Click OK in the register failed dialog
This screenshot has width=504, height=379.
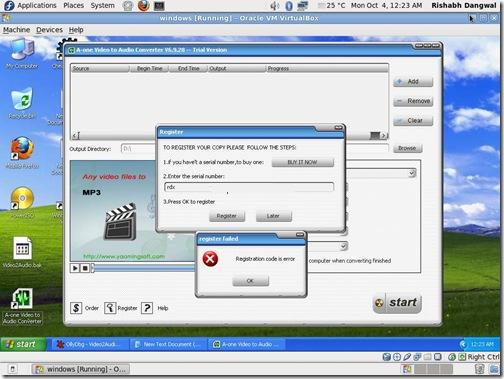tap(250, 281)
